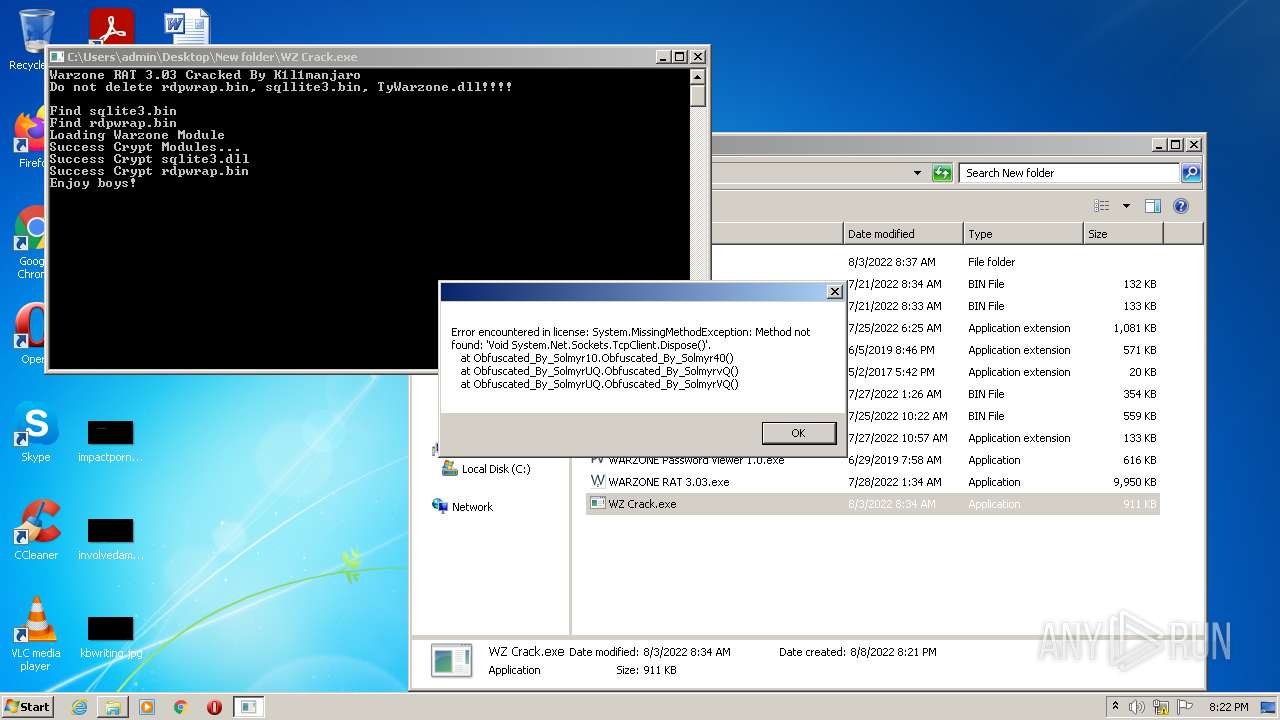1280x720 pixels.
Task: Toggle the Explorer preview pane
Action: [1153, 206]
